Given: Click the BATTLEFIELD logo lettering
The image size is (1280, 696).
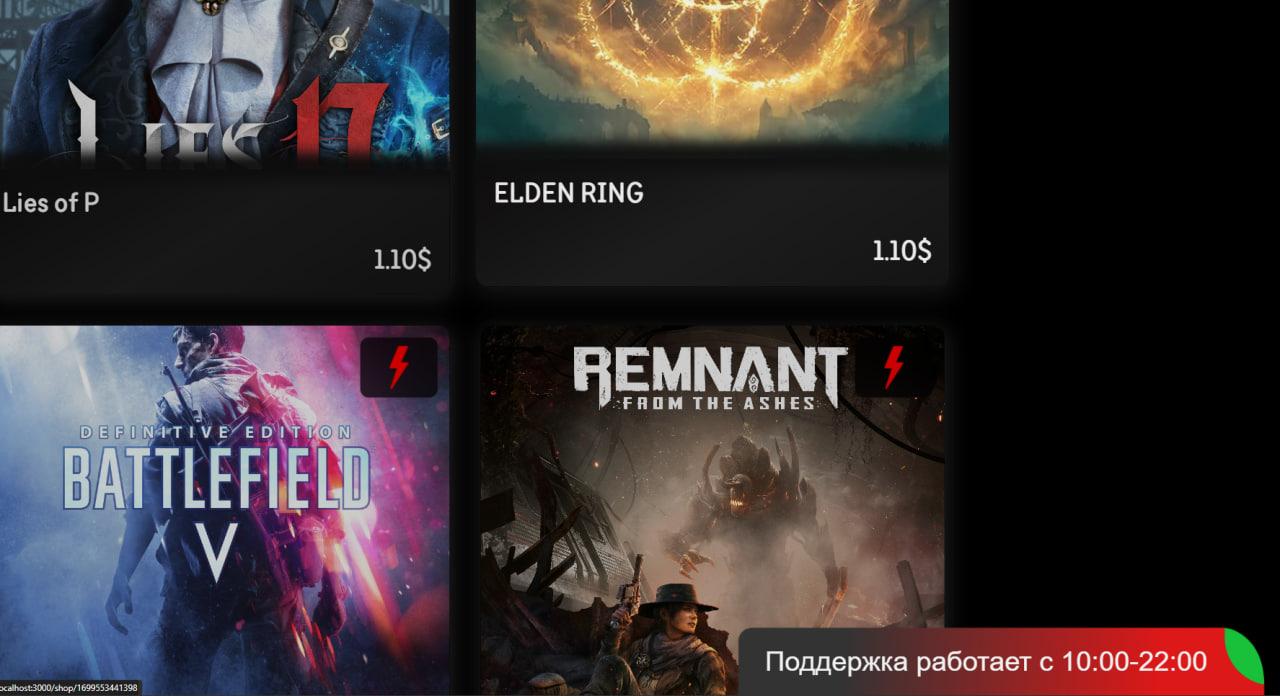Looking at the screenshot, I should [x=217, y=478].
